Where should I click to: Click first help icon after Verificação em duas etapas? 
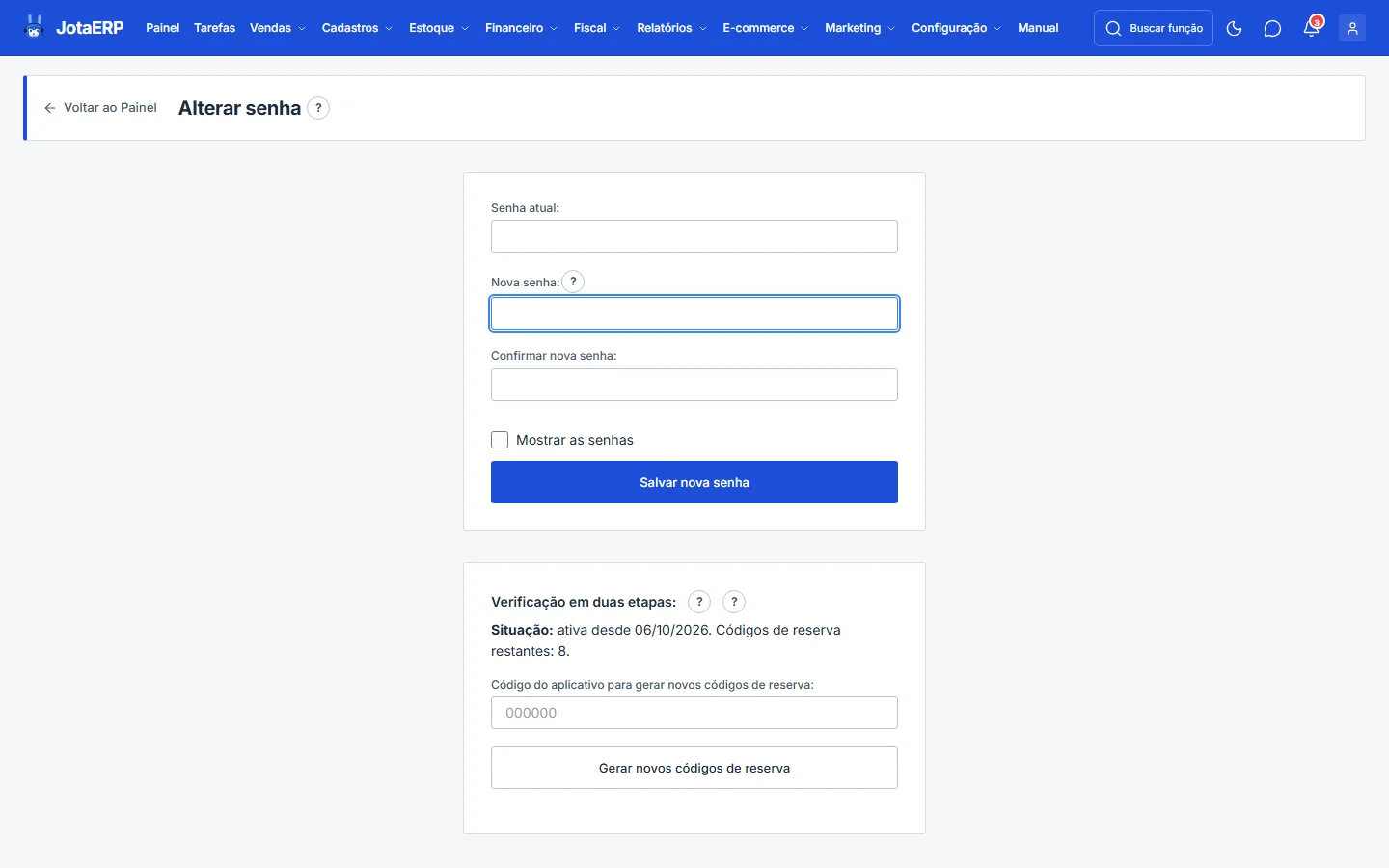(699, 602)
